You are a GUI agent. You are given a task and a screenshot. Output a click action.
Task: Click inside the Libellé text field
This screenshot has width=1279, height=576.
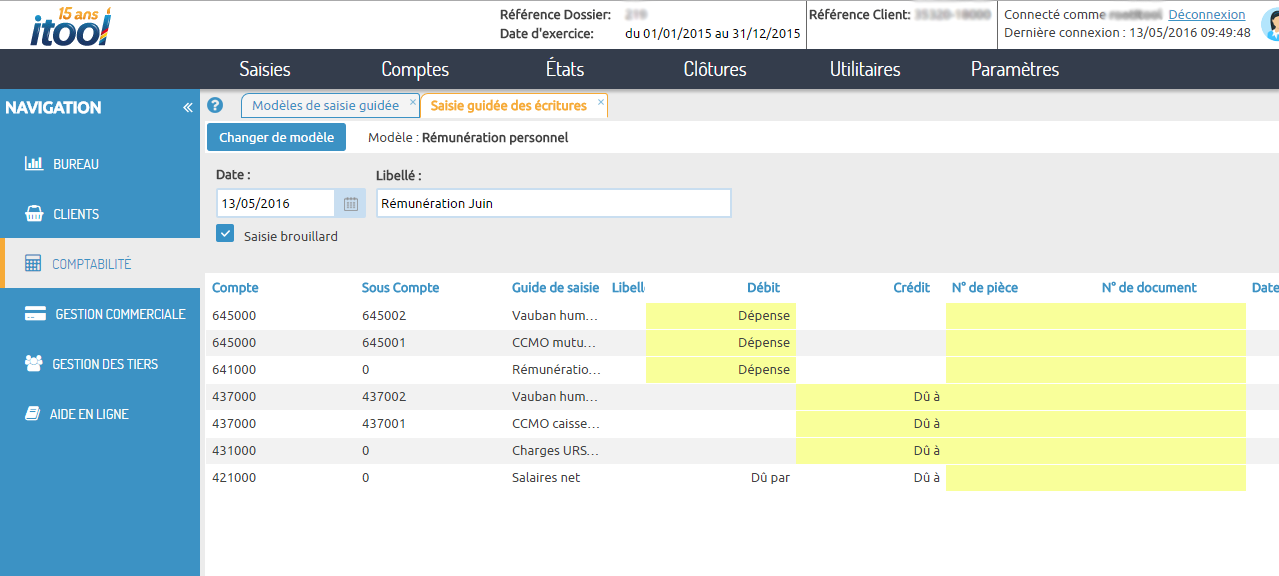coord(553,202)
